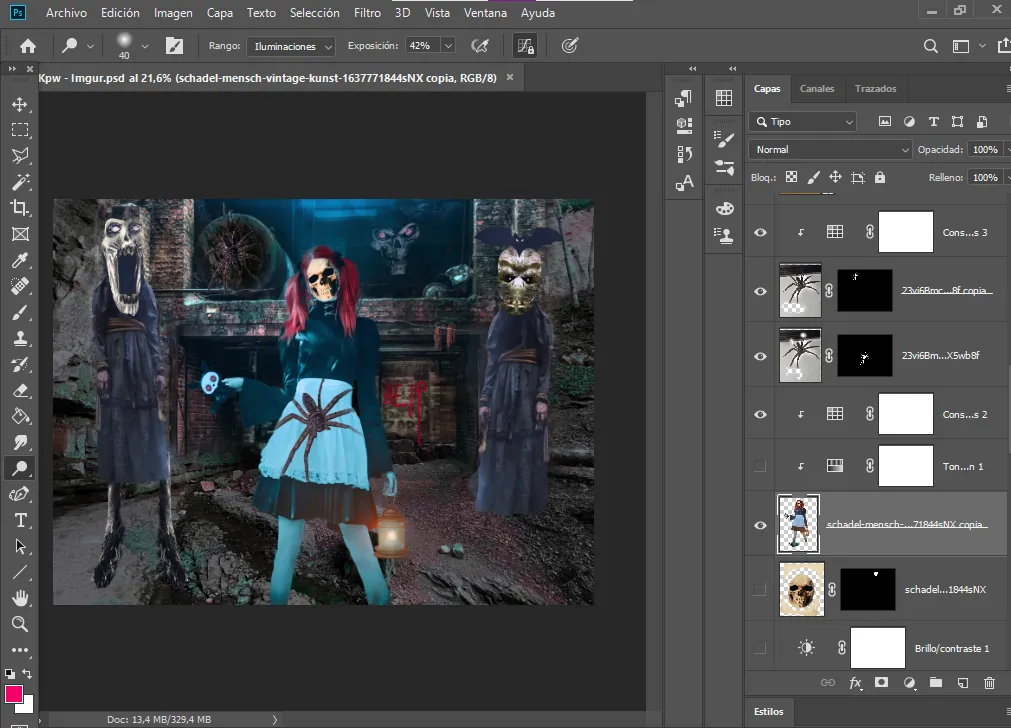Select the Line tool
This screenshot has width=1011, height=728.
coord(20,573)
